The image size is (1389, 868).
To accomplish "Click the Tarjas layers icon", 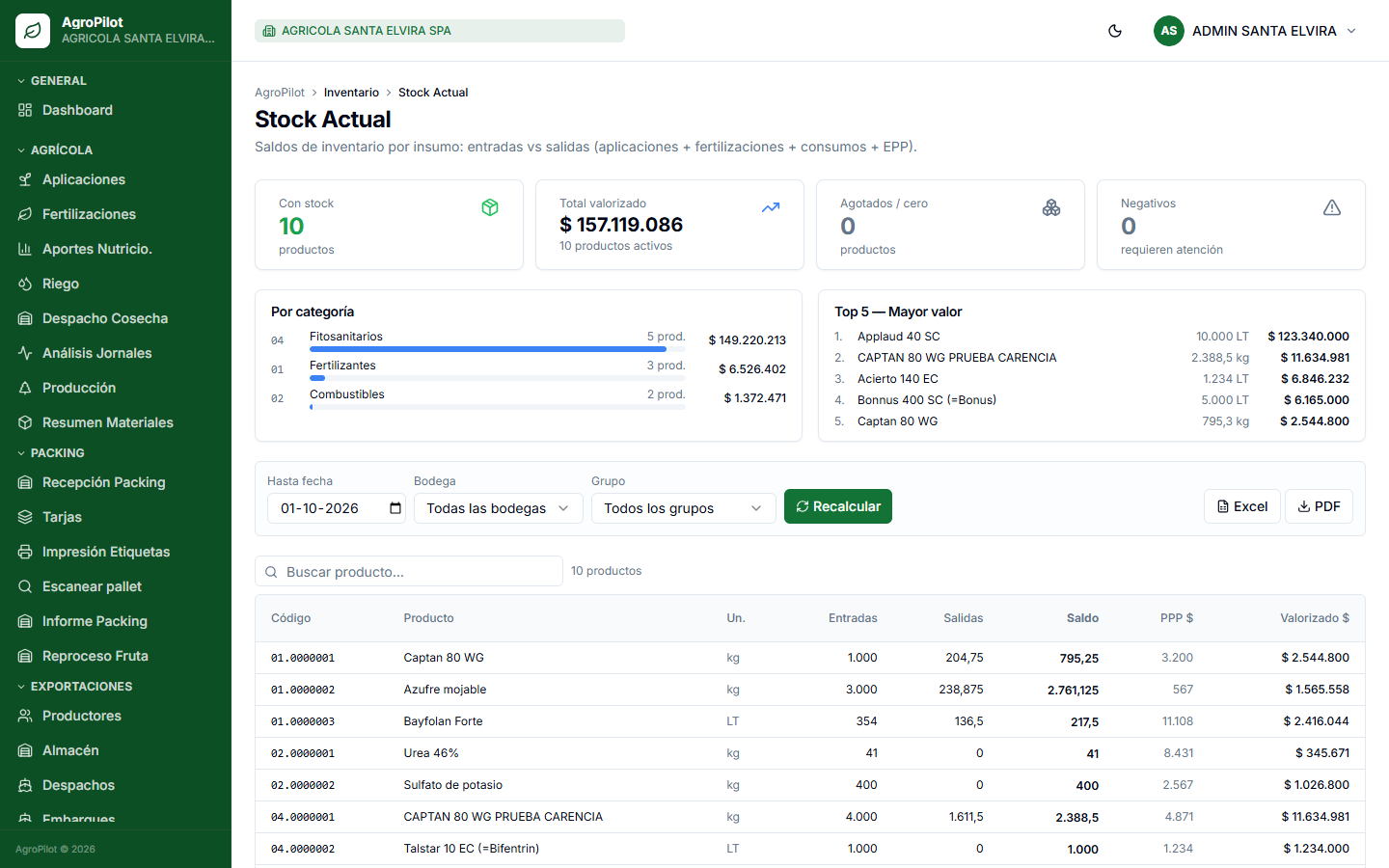I will [x=25, y=517].
